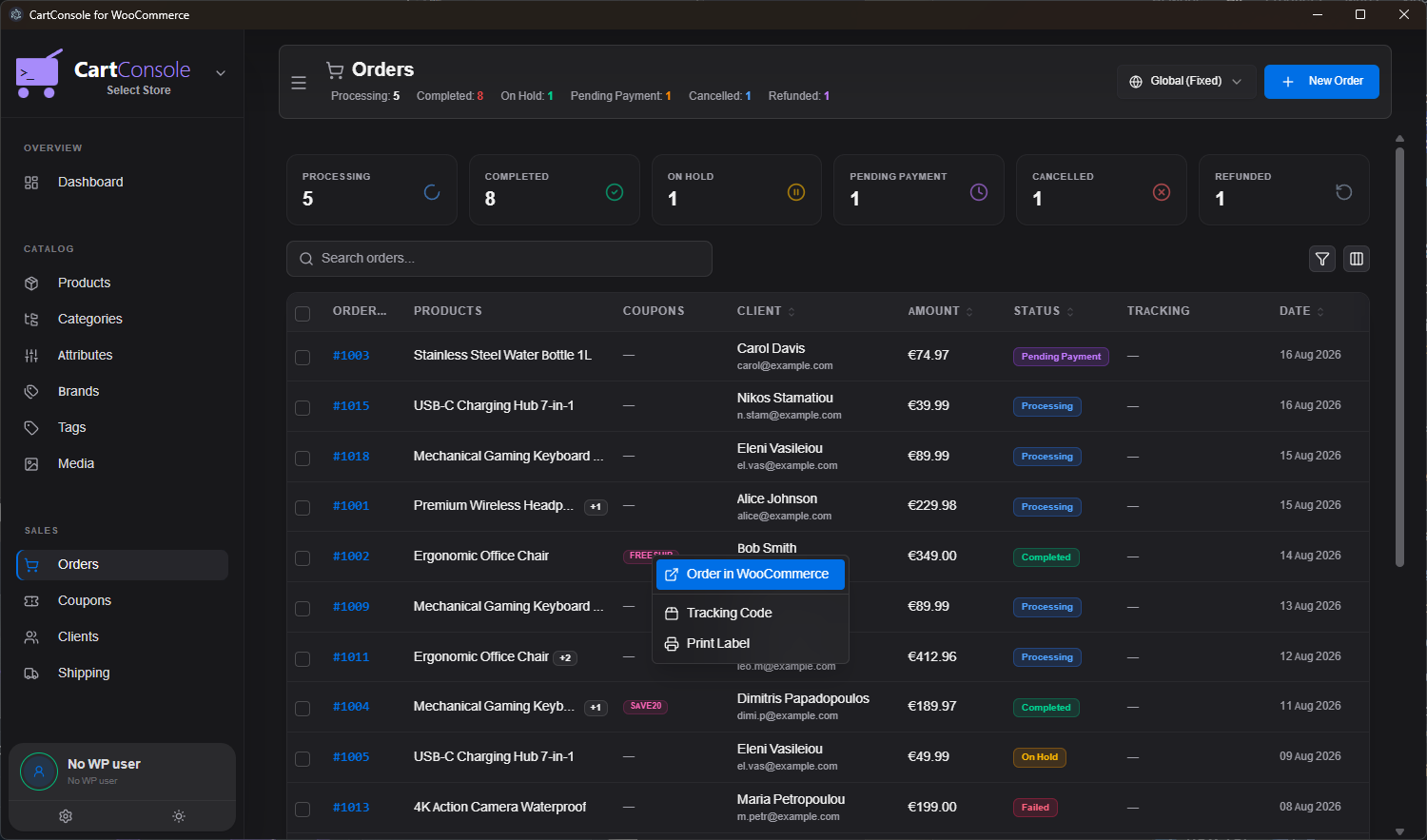Click the Media image icon
This screenshot has height=840, width=1427.
tap(31, 464)
